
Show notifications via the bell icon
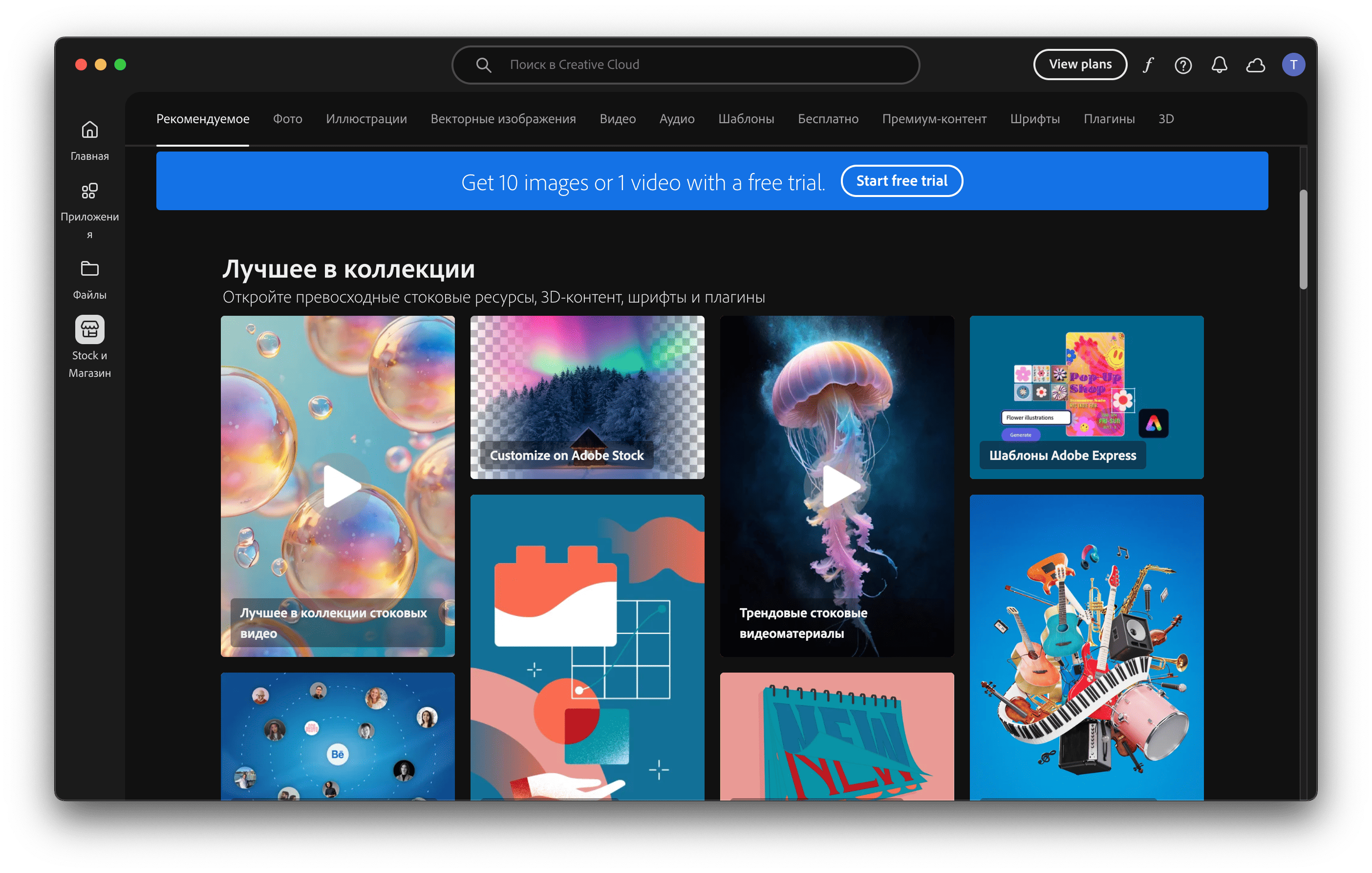click(x=1219, y=65)
